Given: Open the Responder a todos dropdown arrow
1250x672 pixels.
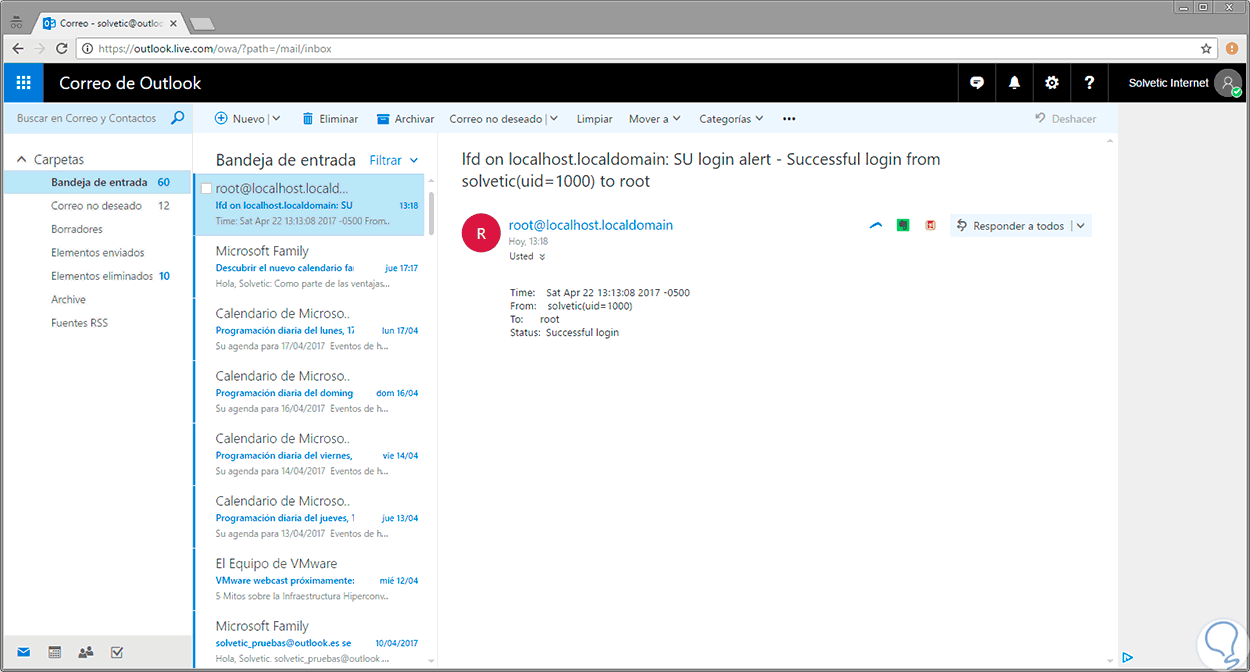Looking at the screenshot, I should click(x=1081, y=226).
